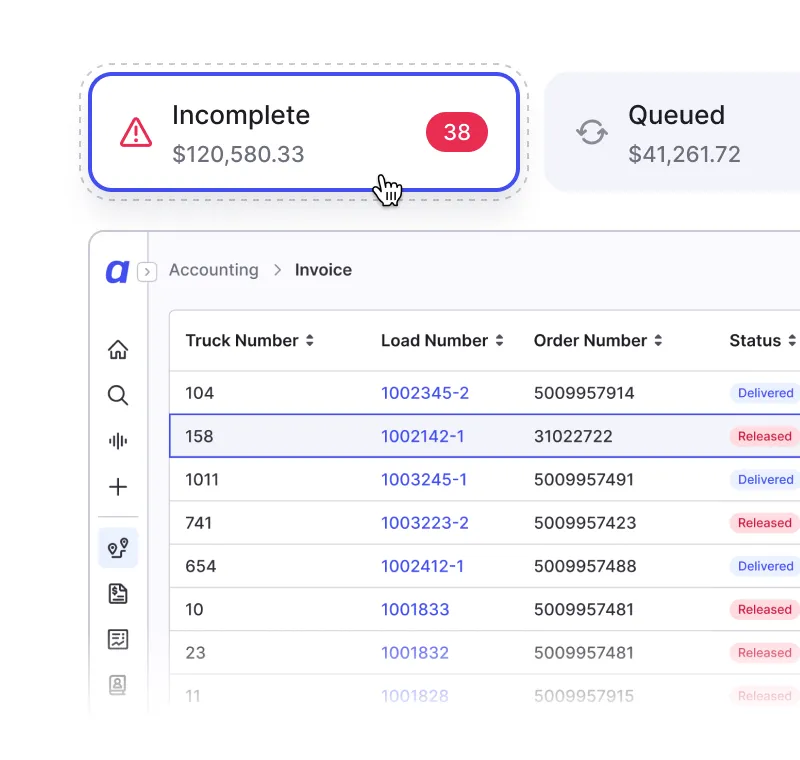Image resolution: width=800 pixels, height=760 pixels.
Task: Select truck number 23 cell
Action: pyautogui.click(x=195, y=653)
